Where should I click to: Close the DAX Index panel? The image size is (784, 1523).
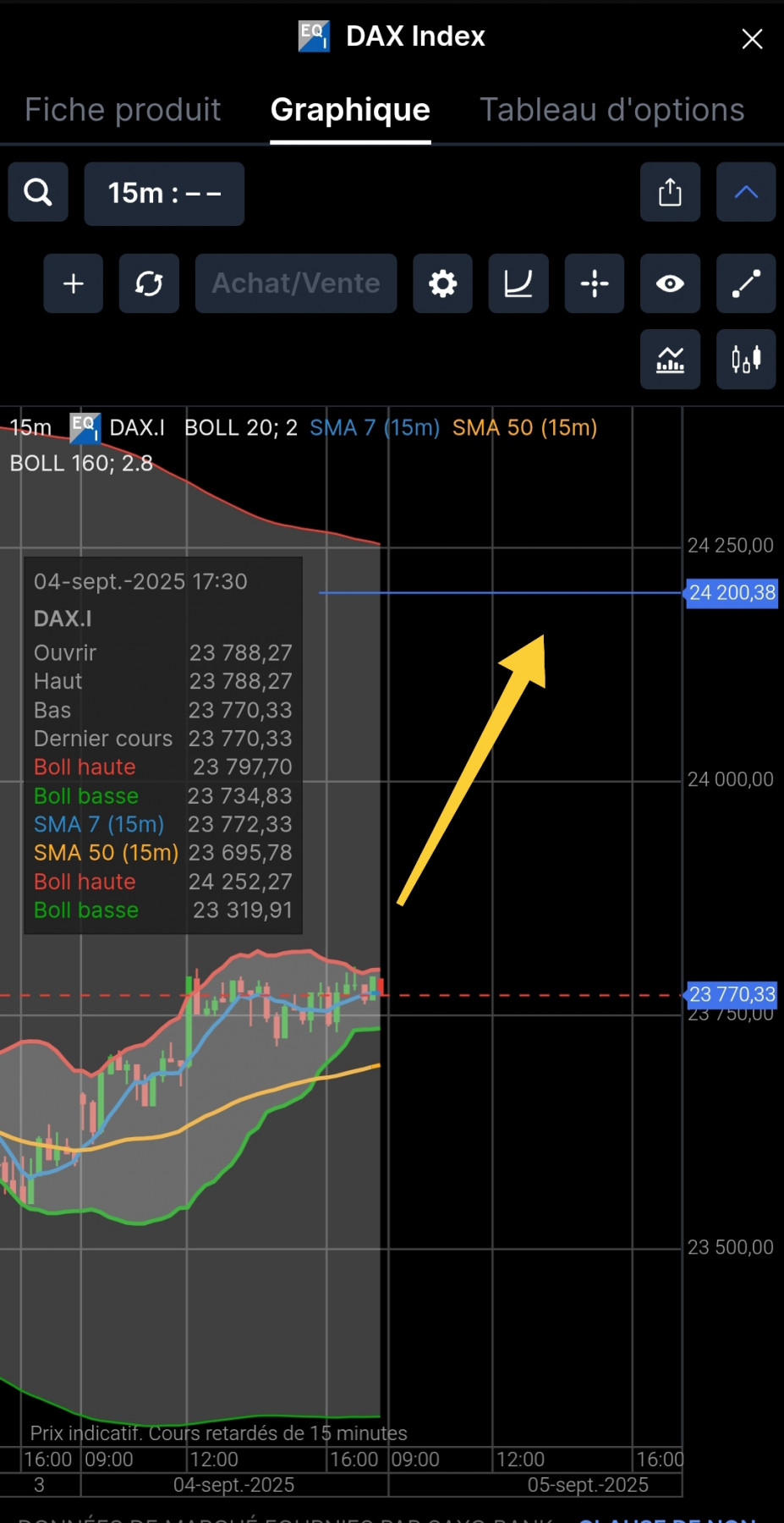coord(752,39)
